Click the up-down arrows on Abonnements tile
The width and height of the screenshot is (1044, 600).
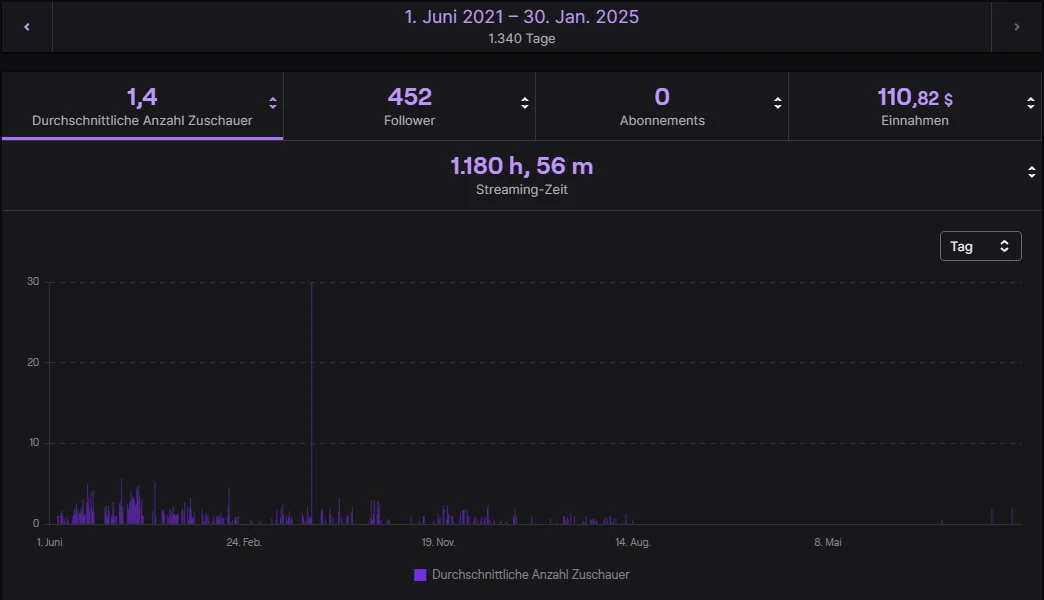pyautogui.click(x=777, y=103)
